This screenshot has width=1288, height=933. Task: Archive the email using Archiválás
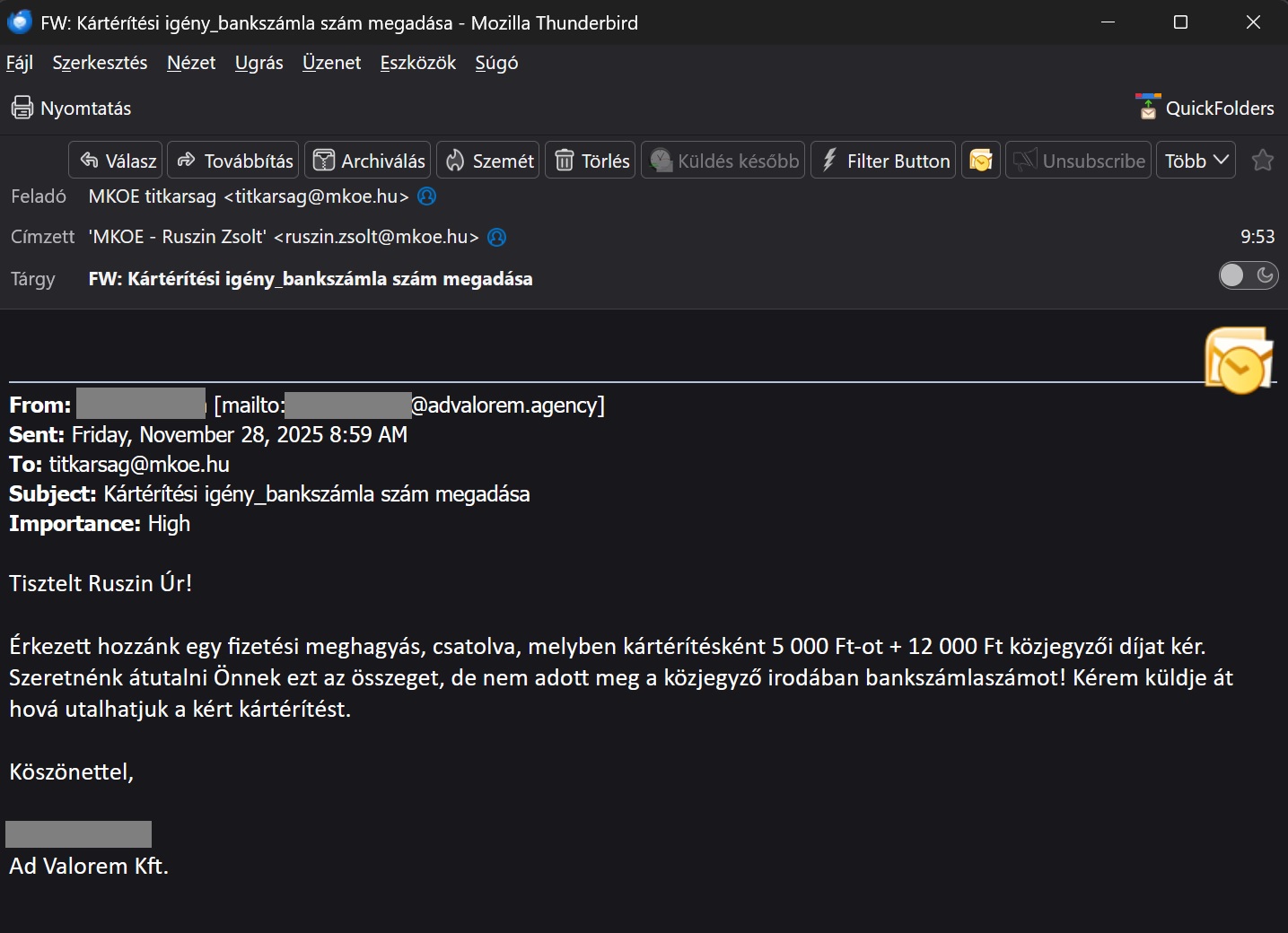368,161
